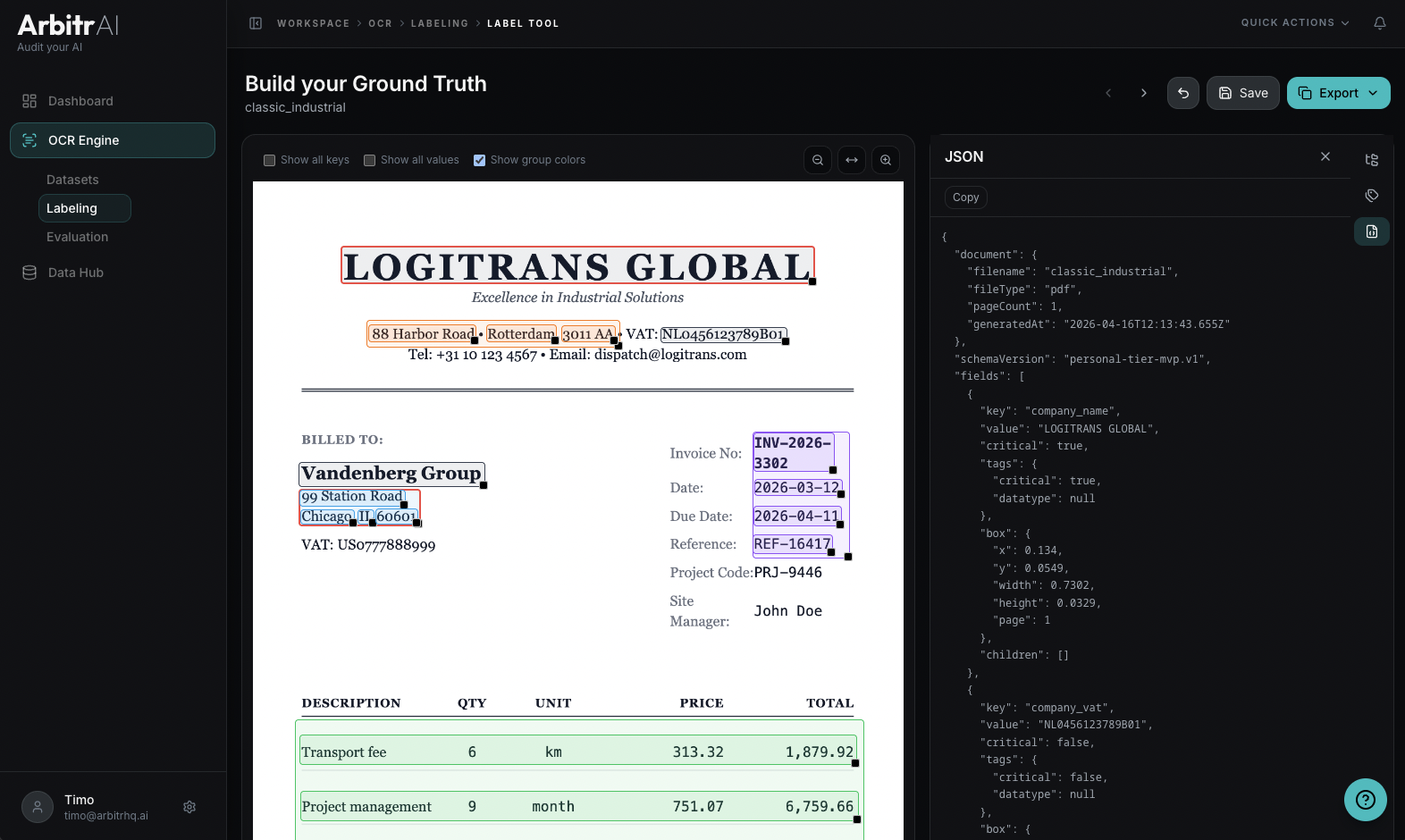Open Evaluation submenu item
The height and width of the screenshot is (840, 1405).
[x=77, y=237]
